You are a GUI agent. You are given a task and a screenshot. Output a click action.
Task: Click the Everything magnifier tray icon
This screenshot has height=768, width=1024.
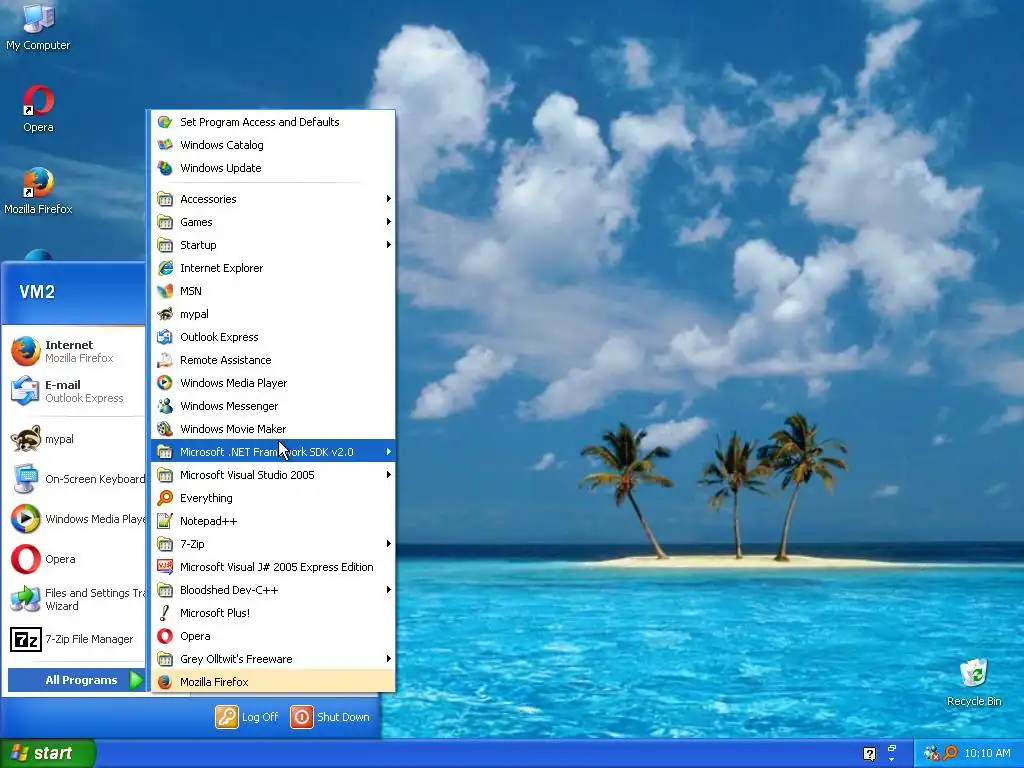tap(950, 753)
